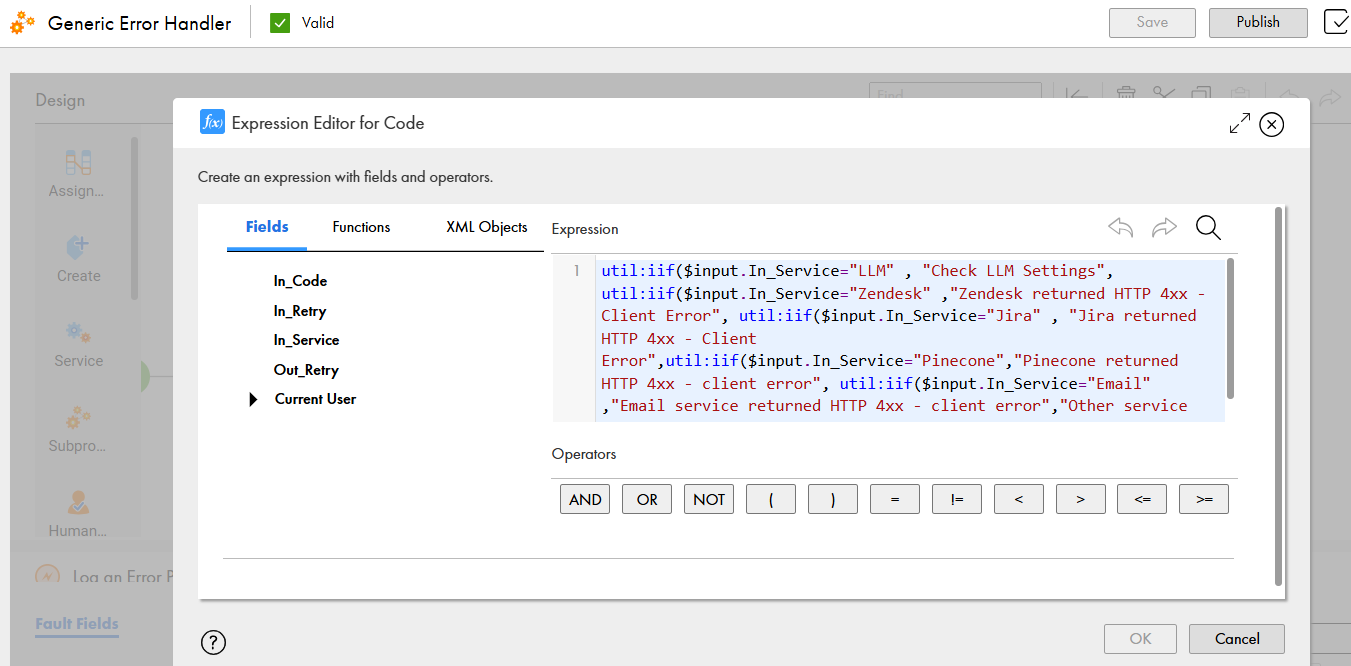Screen dimensions: 1351x666
Task: Insert an opening parenthesis operator
Action: pyautogui.click(x=771, y=499)
